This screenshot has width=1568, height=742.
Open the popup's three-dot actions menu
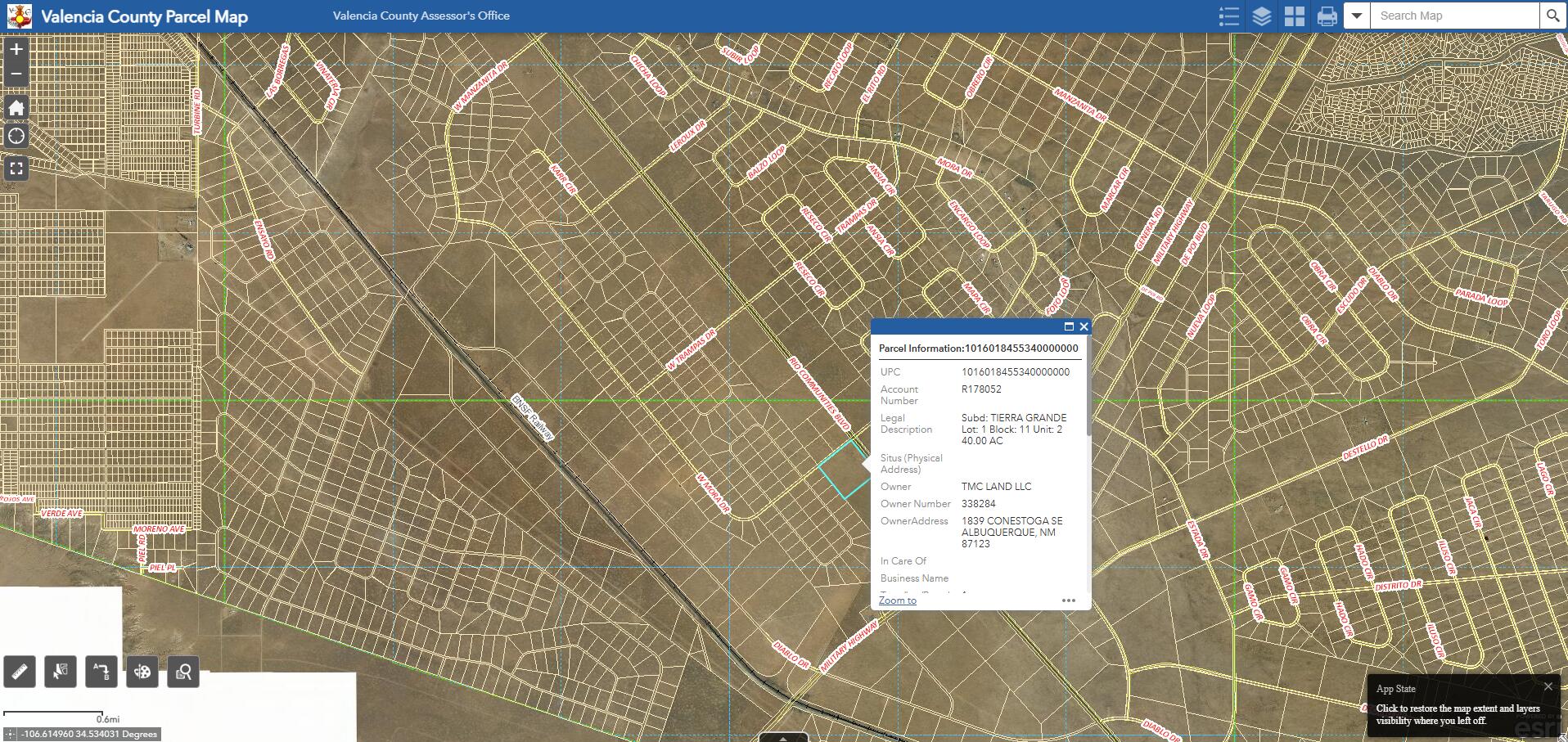point(1068,600)
